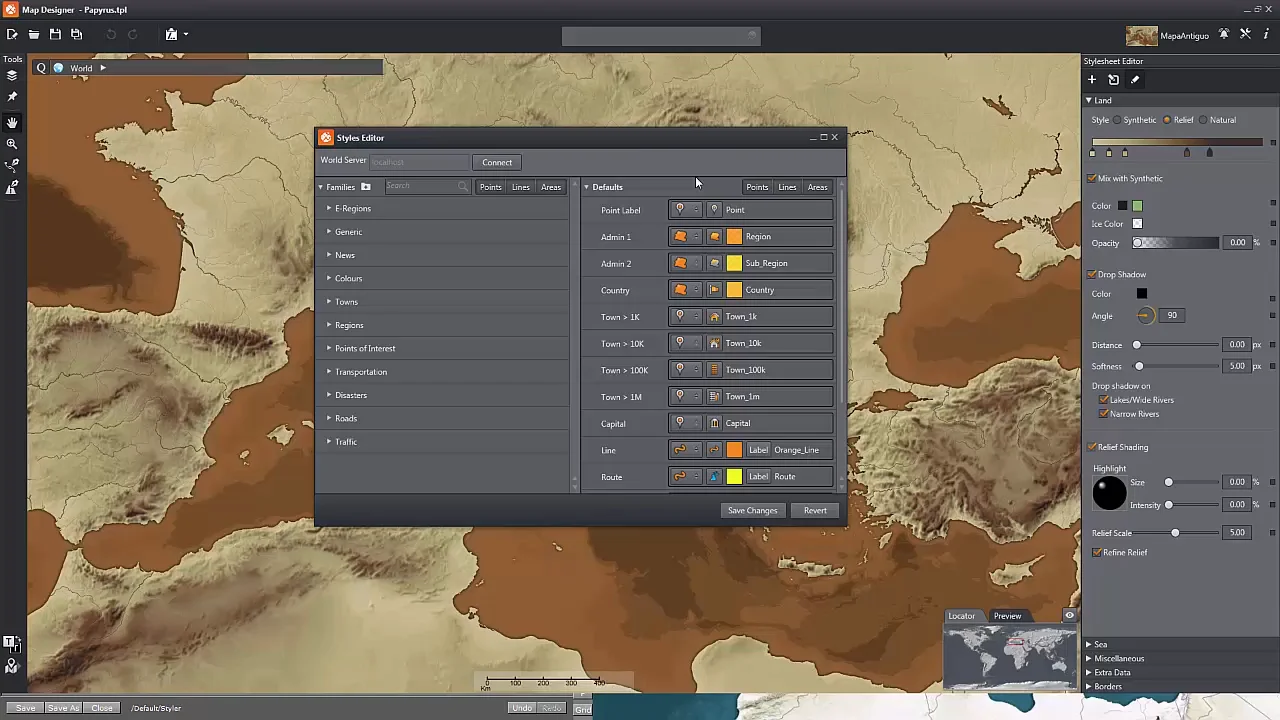Click the notification bell icon

(1224, 35)
